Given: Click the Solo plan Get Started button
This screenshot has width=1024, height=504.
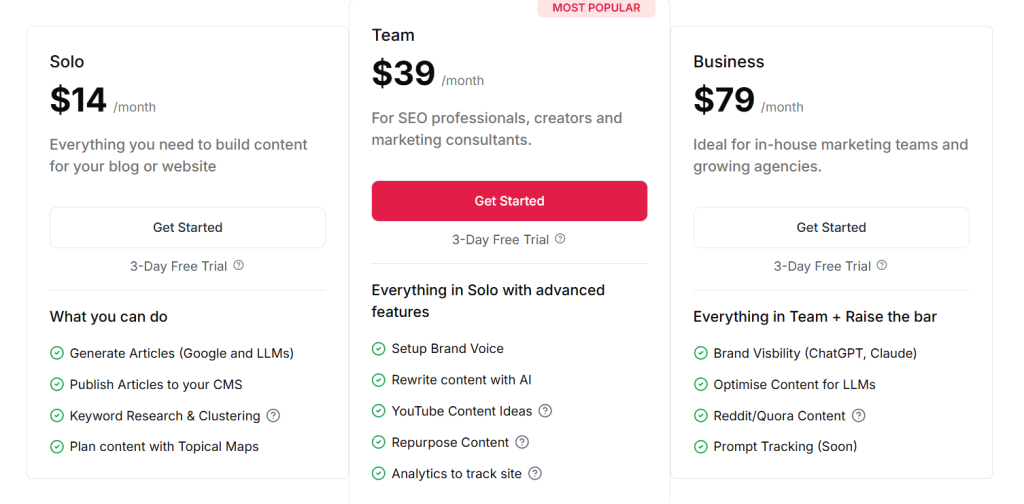Looking at the screenshot, I should point(187,228).
